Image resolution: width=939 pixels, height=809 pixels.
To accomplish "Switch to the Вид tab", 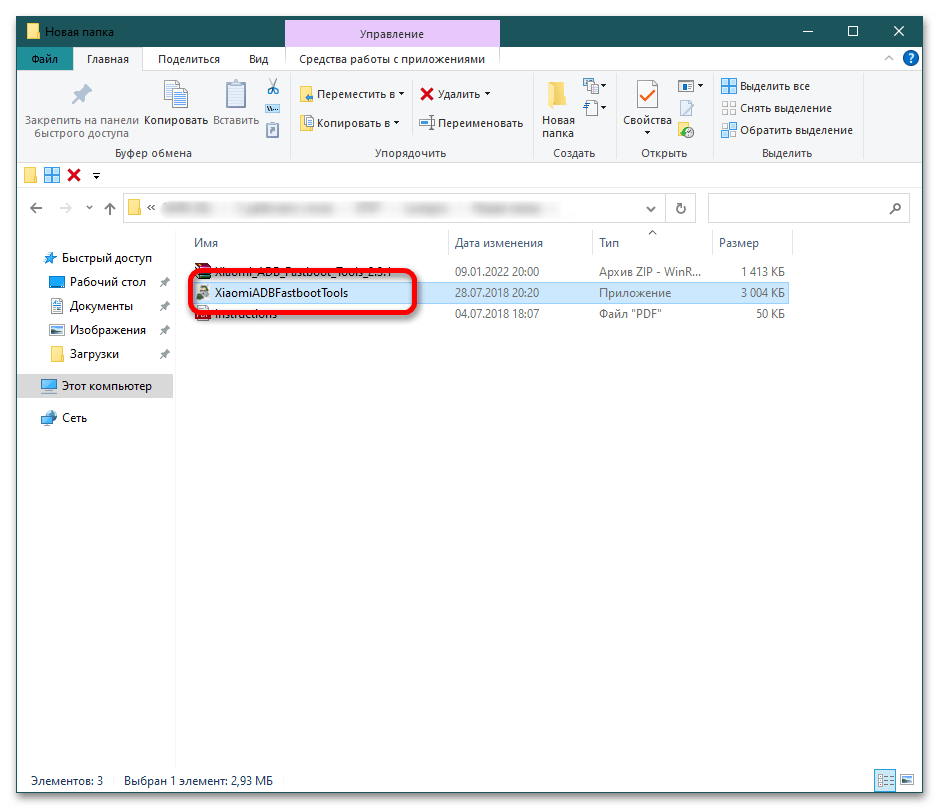I will coord(259,59).
